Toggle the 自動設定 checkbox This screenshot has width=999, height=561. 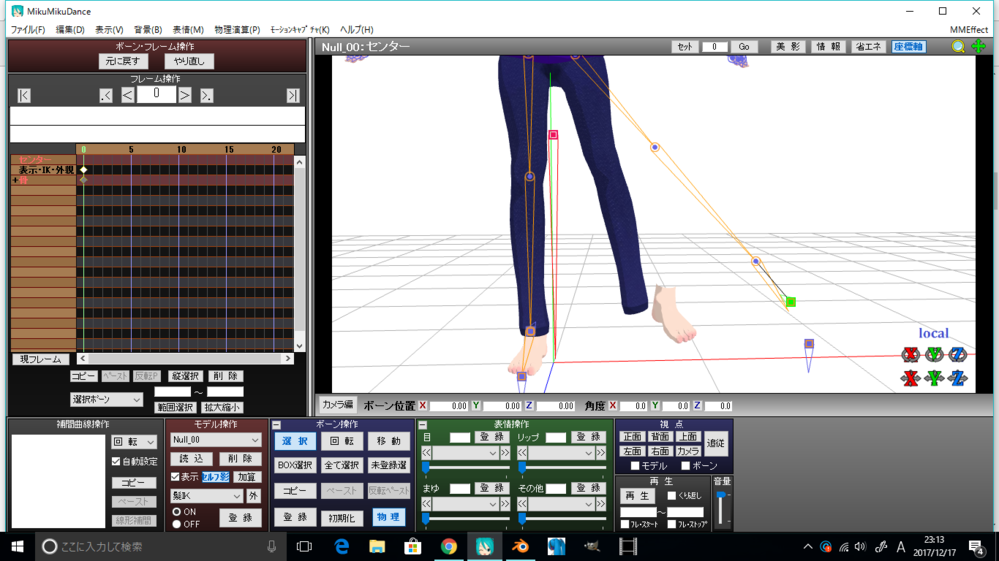[x=117, y=462]
